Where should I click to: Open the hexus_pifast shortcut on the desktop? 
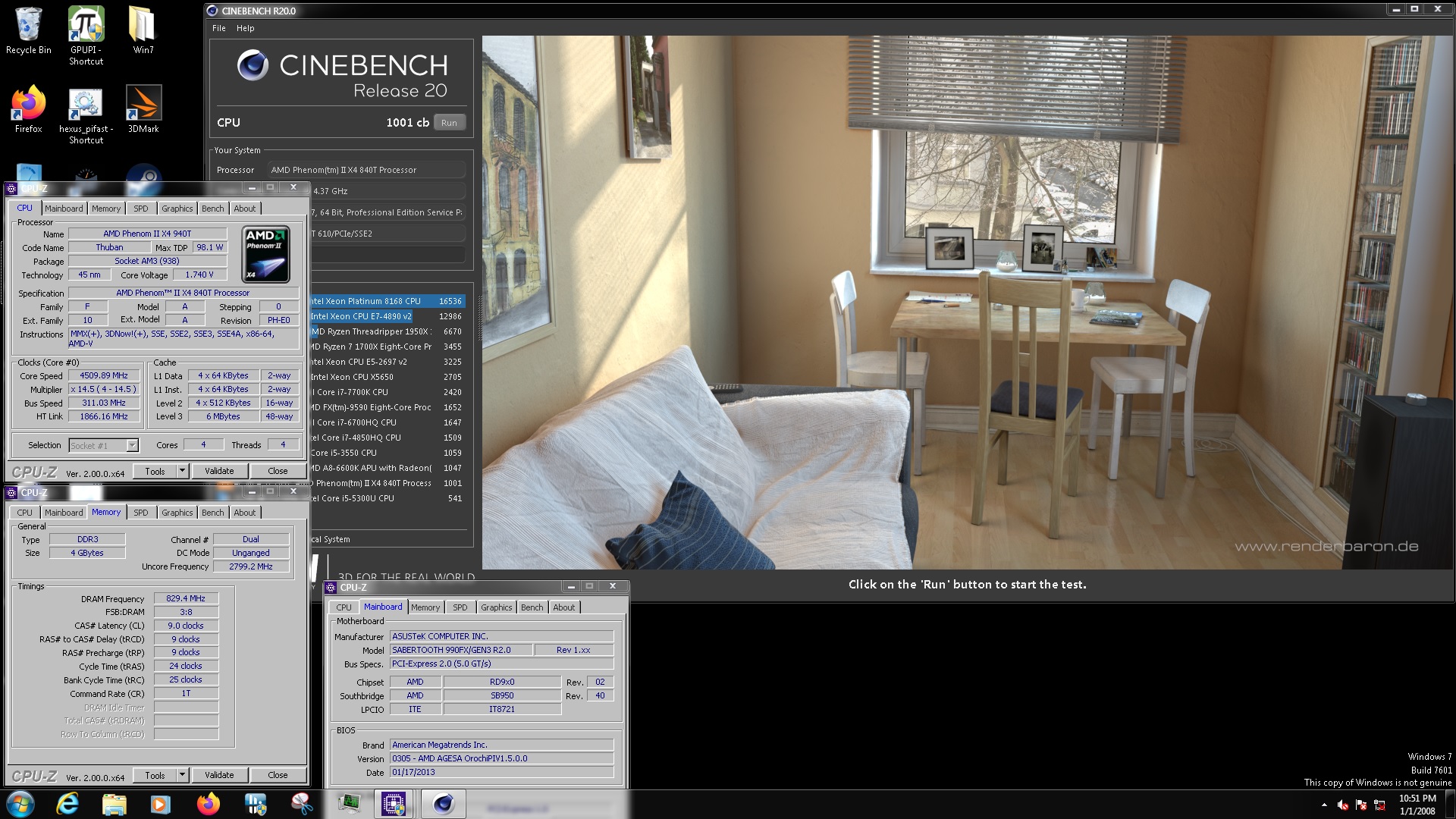click(x=86, y=115)
